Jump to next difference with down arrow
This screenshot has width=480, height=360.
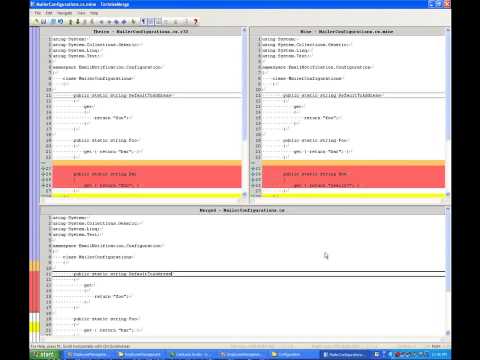(x=78, y=22)
